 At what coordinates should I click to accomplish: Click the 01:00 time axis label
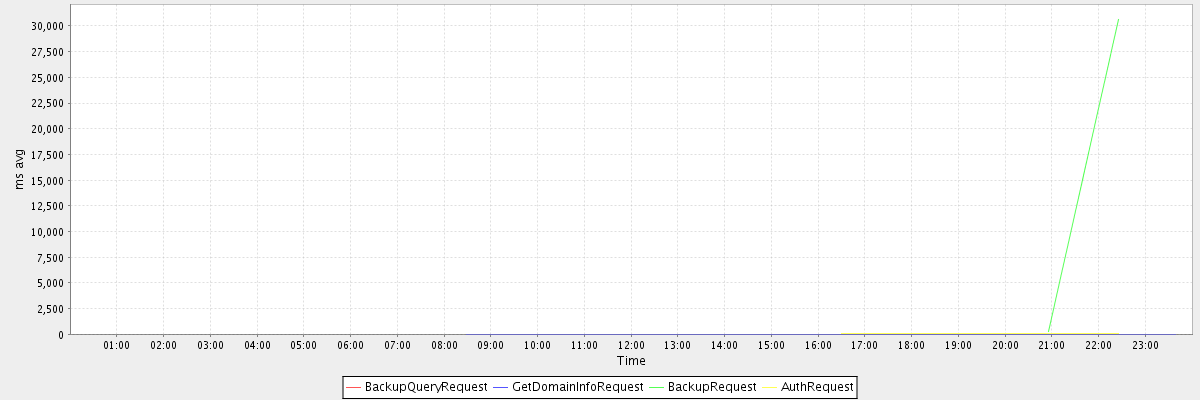(x=117, y=345)
